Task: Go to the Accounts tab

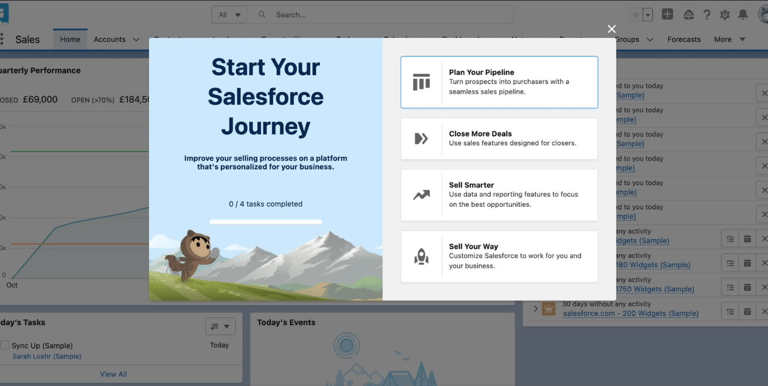Action: tap(110, 39)
